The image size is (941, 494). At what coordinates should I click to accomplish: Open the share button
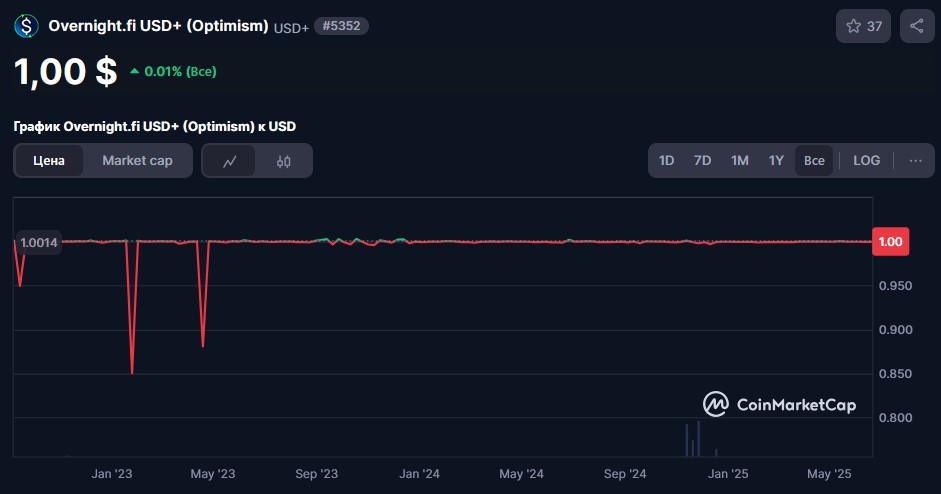point(917,26)
